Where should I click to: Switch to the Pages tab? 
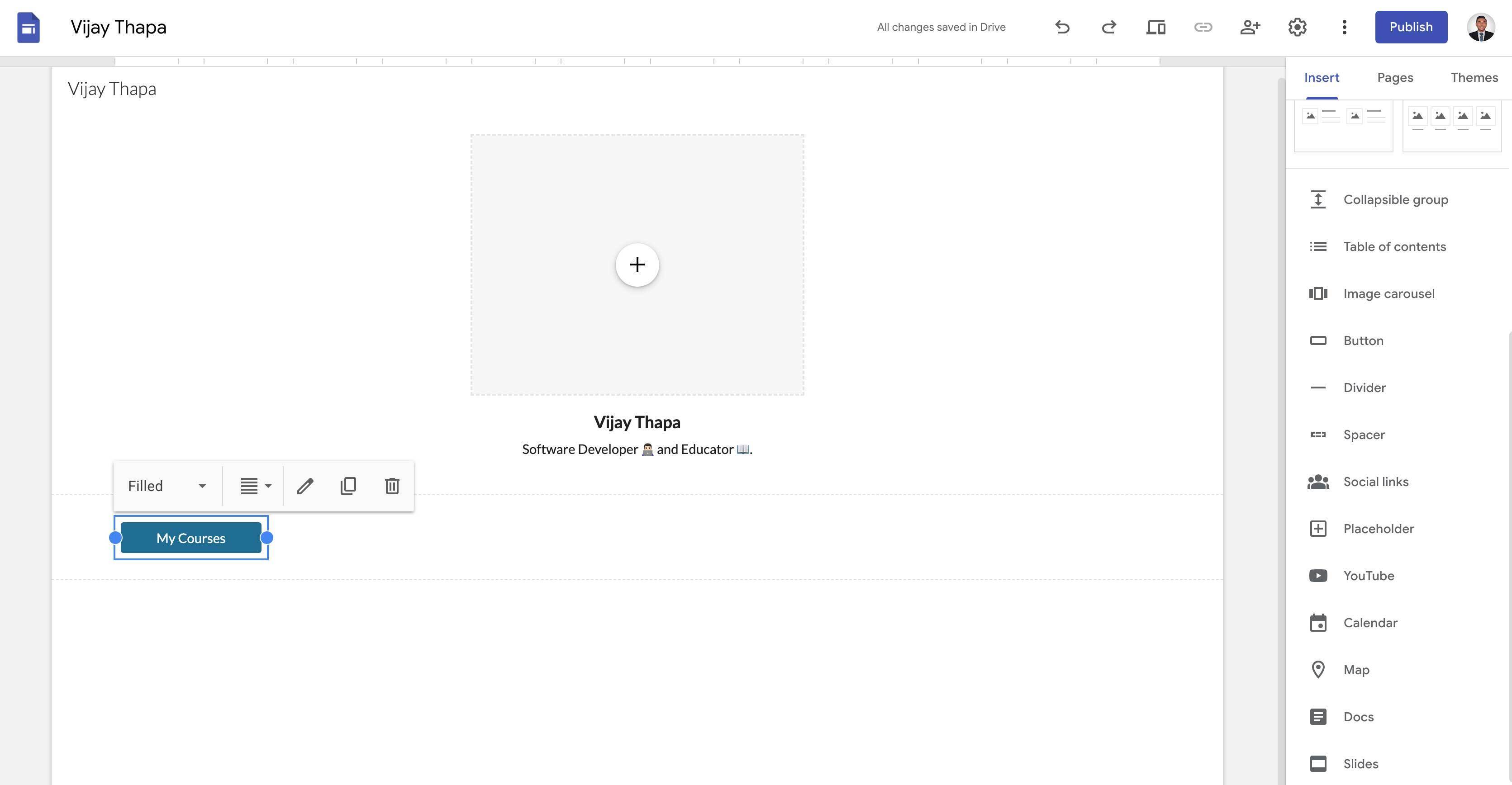coord(1395,77)
